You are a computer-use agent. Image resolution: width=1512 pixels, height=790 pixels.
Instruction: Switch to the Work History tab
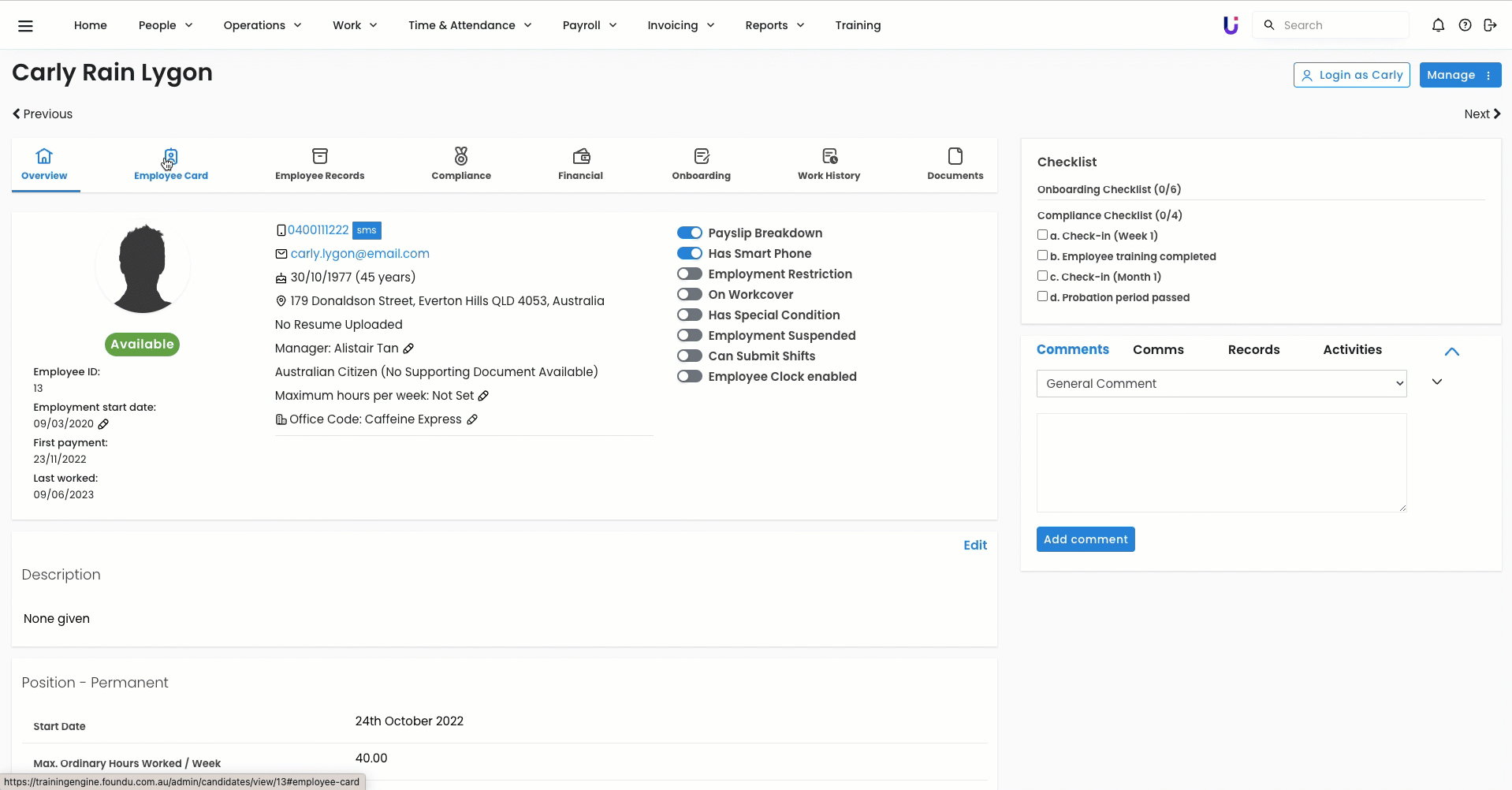coord(829,164)
